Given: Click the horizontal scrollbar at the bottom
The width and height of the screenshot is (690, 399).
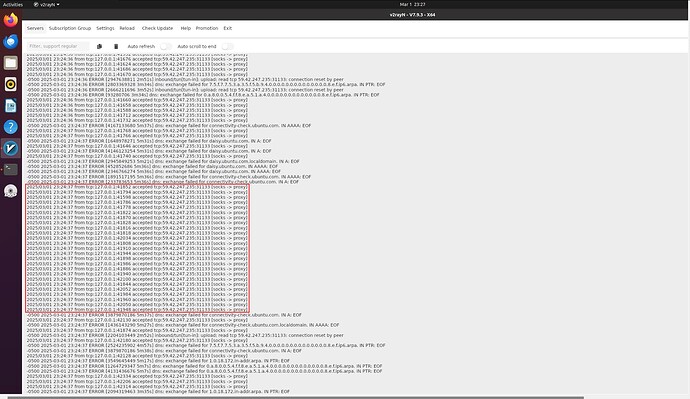Looking at the screenshot, I should coord(296,397).
